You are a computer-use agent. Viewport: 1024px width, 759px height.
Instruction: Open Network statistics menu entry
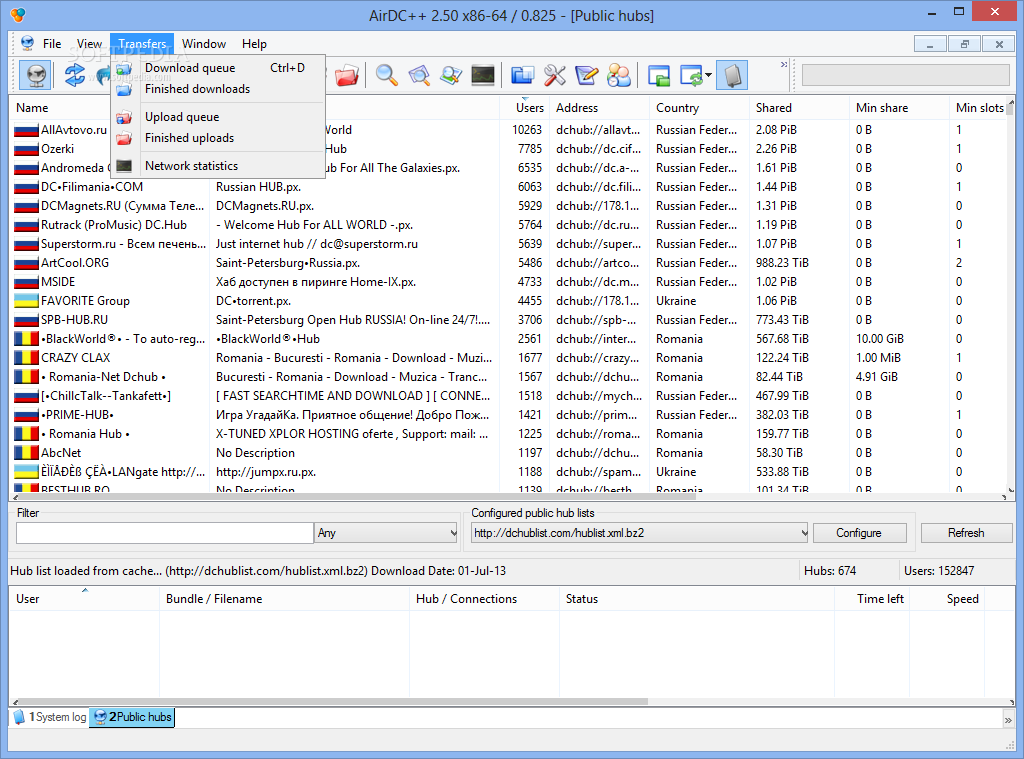click(x=218, y=166)
